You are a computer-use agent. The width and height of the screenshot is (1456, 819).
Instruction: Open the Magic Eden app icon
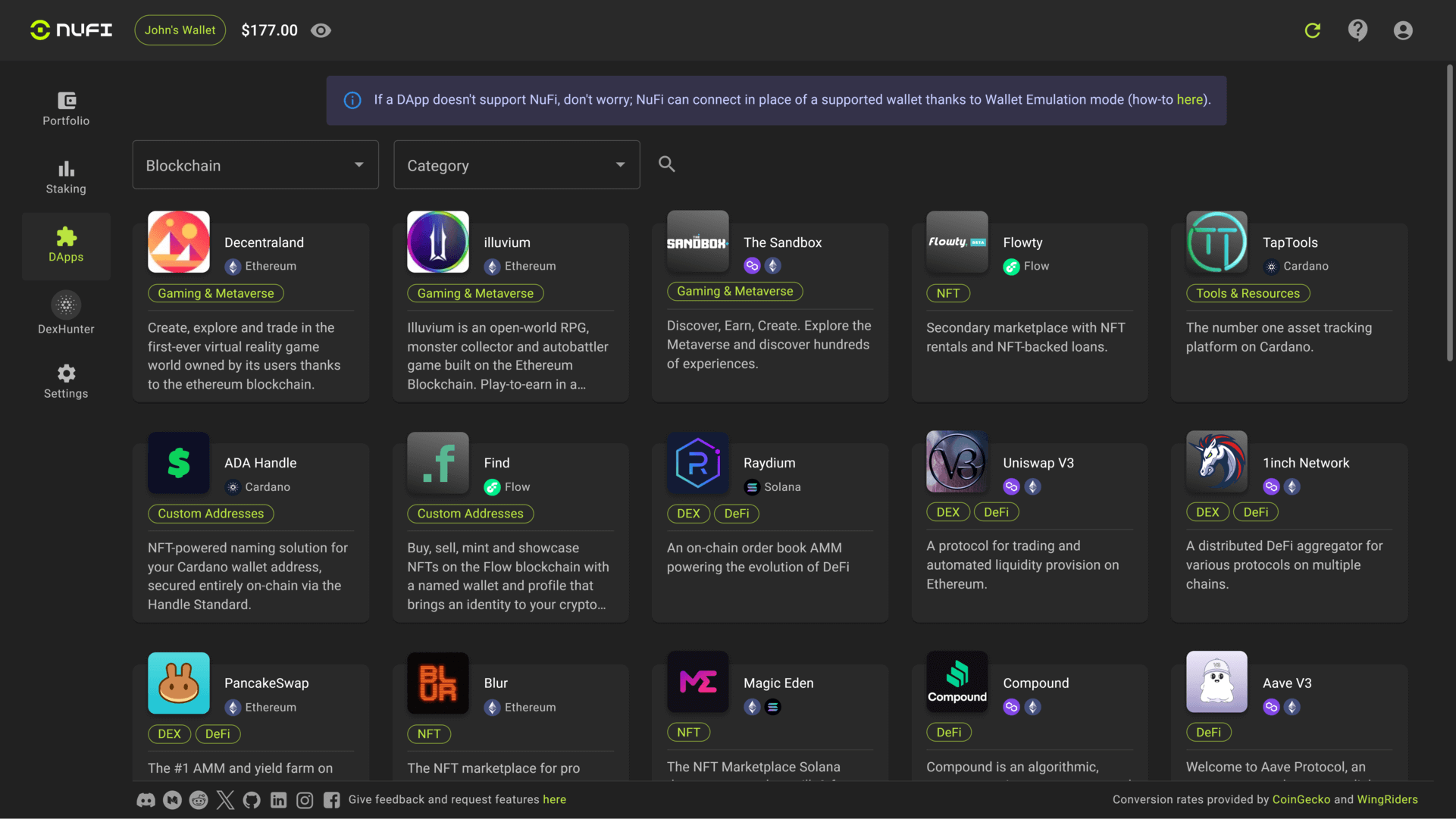[698, 682]
